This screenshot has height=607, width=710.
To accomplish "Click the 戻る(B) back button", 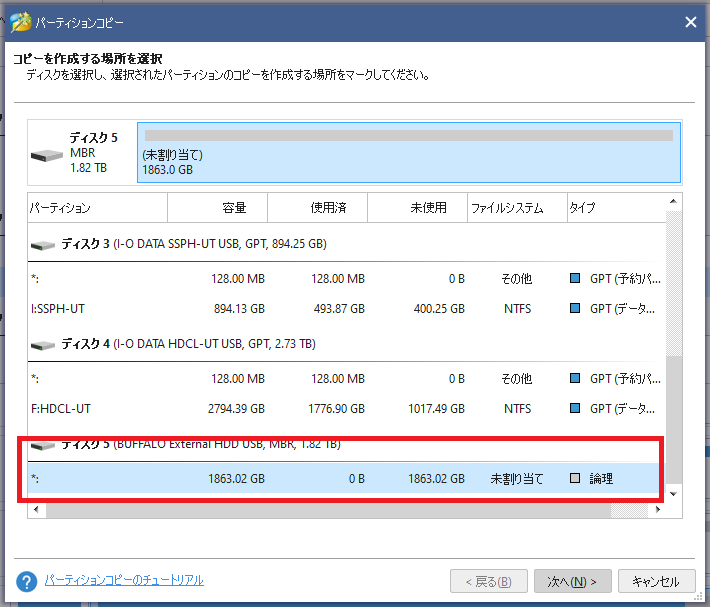I will tap(489, 581).
